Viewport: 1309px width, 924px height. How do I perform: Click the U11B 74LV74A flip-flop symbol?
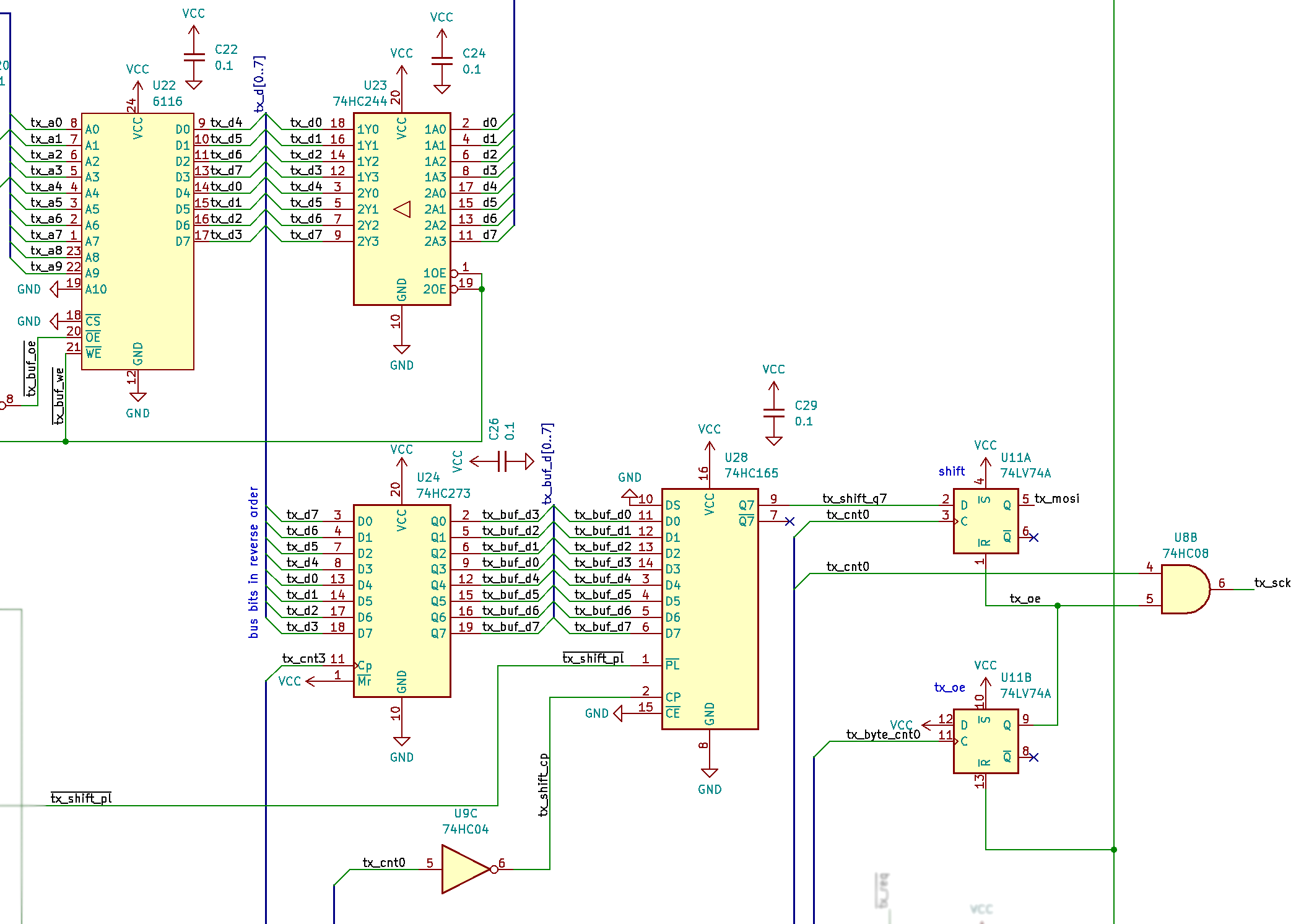[986, 741]
